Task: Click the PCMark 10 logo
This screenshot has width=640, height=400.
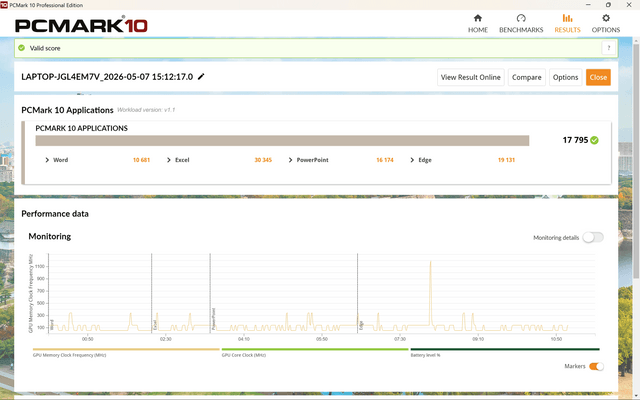Action: point(81,25)
